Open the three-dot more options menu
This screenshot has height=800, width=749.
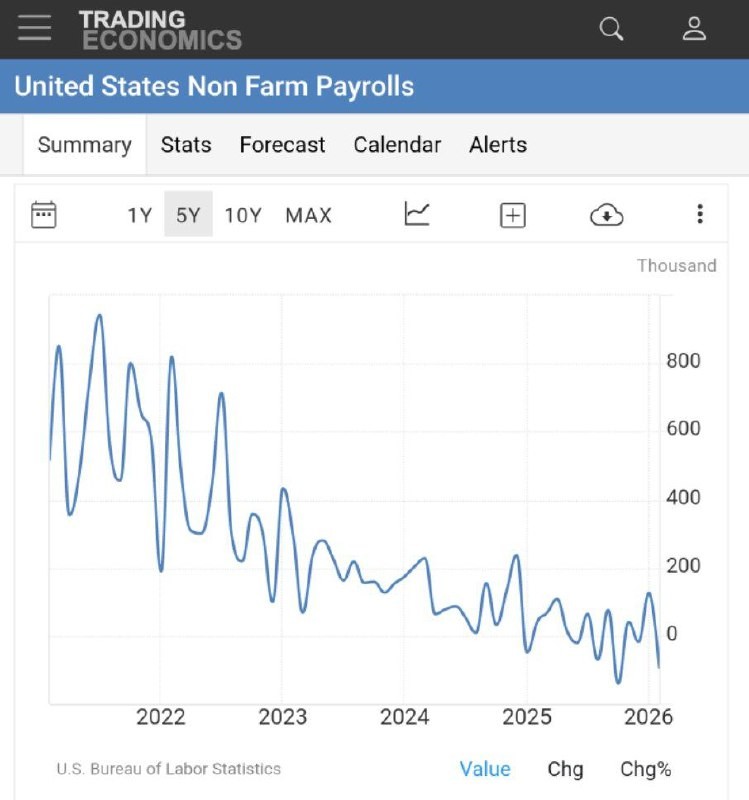700,214
